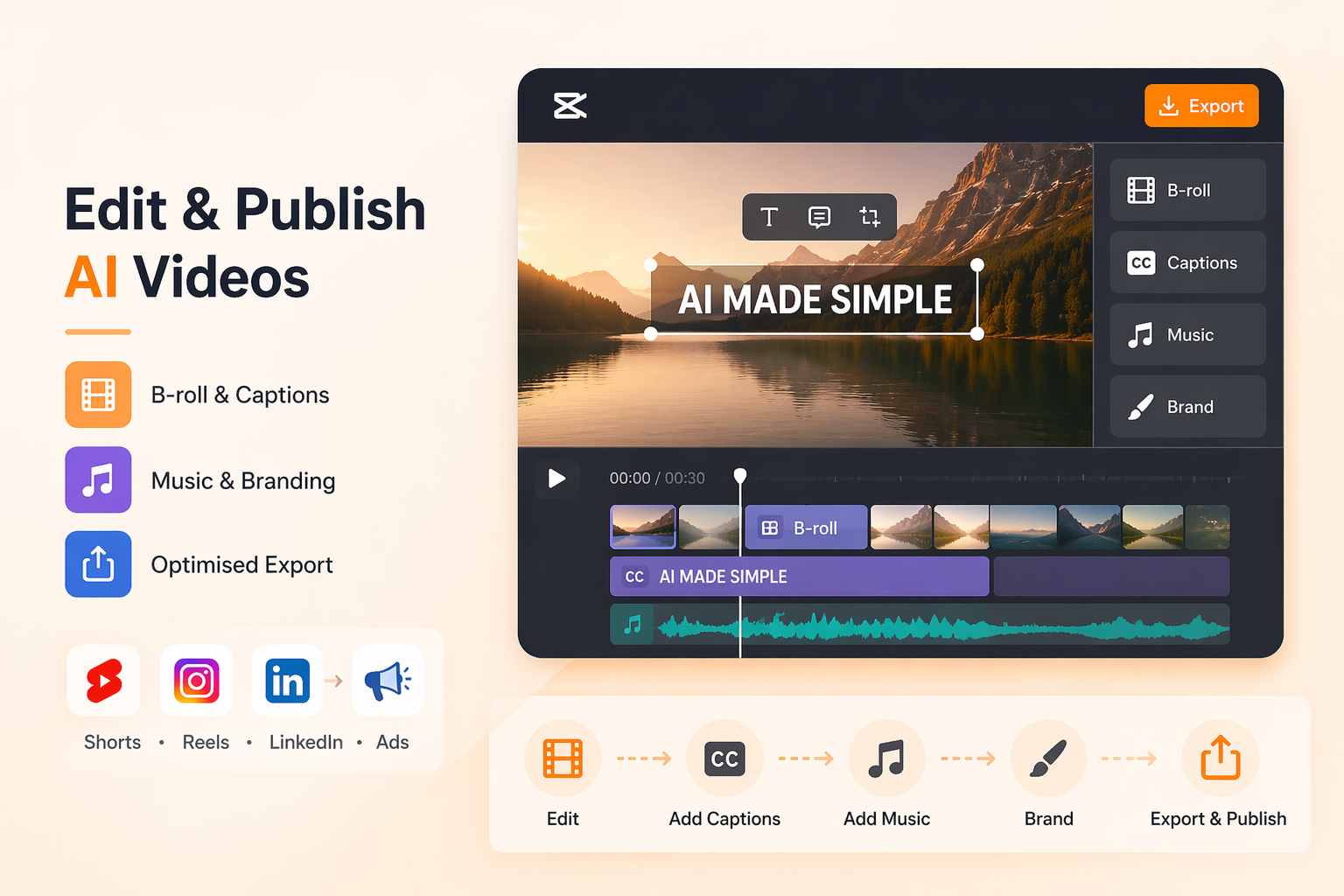Click the LinkedIn icon
This screenshot has width=1344, height=896.
287,681
